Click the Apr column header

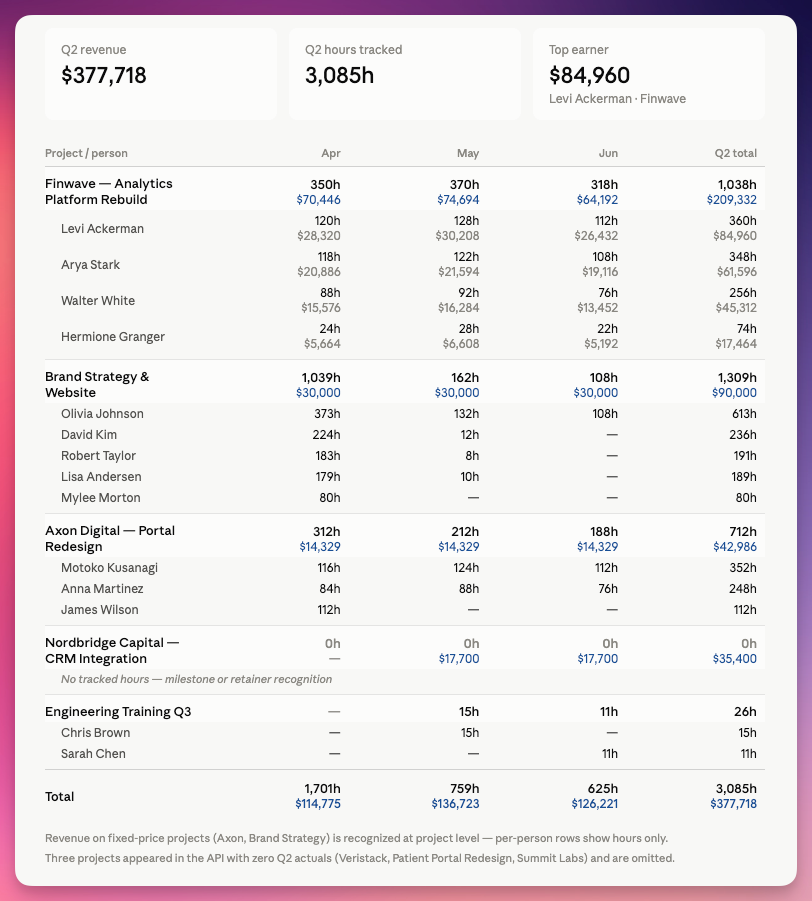[x=330, y=153]
